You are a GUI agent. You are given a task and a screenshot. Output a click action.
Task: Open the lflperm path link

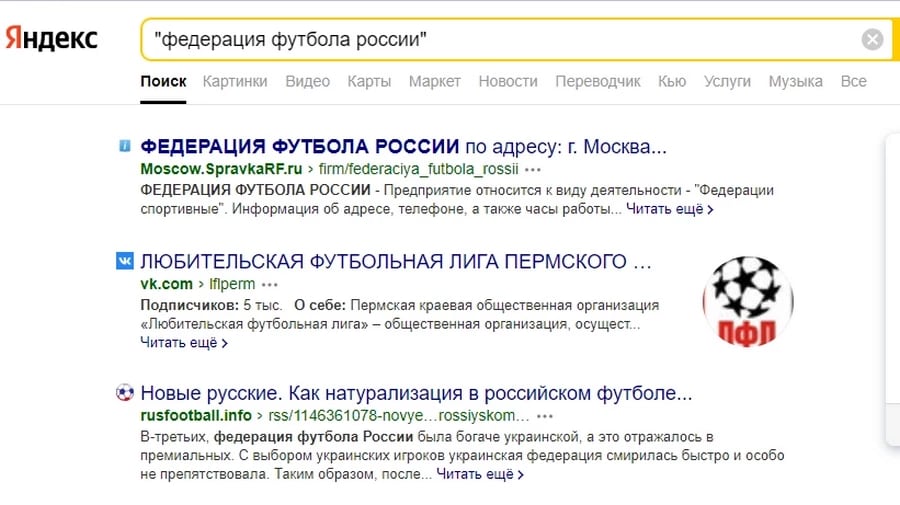(x=232, y=284)
